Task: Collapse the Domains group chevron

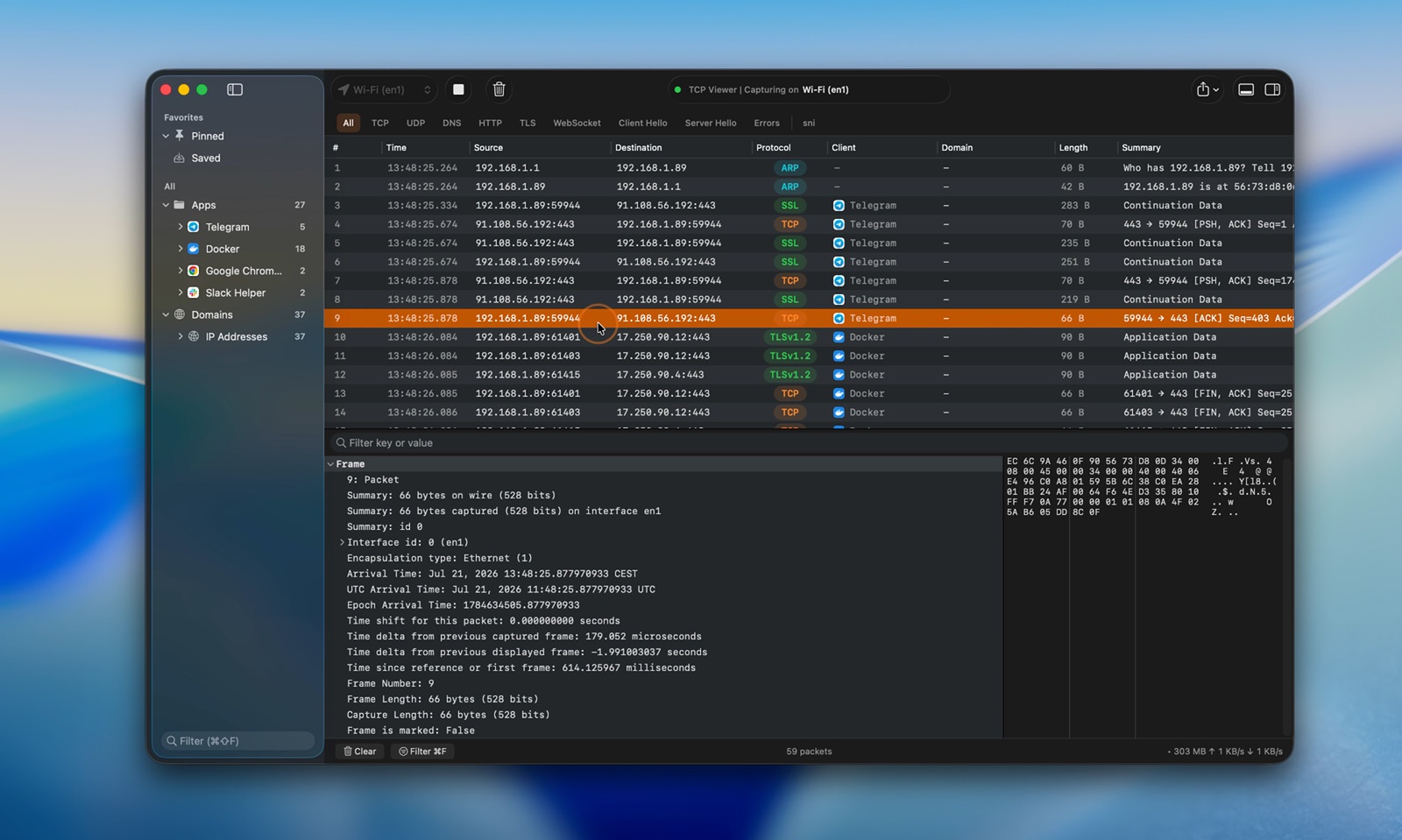Action: click(166, 314)
